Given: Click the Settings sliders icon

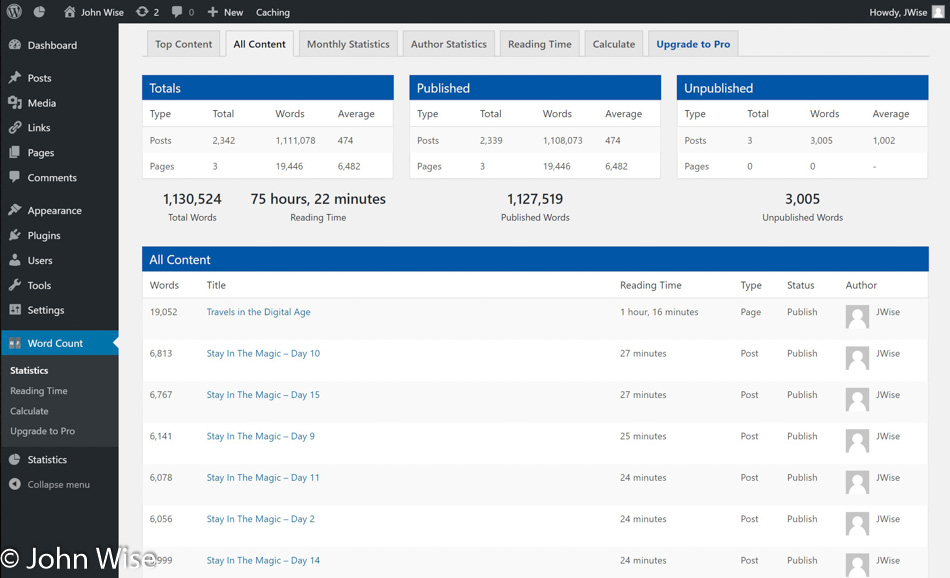Looking at the screenshot, I should tap(15, 310).
